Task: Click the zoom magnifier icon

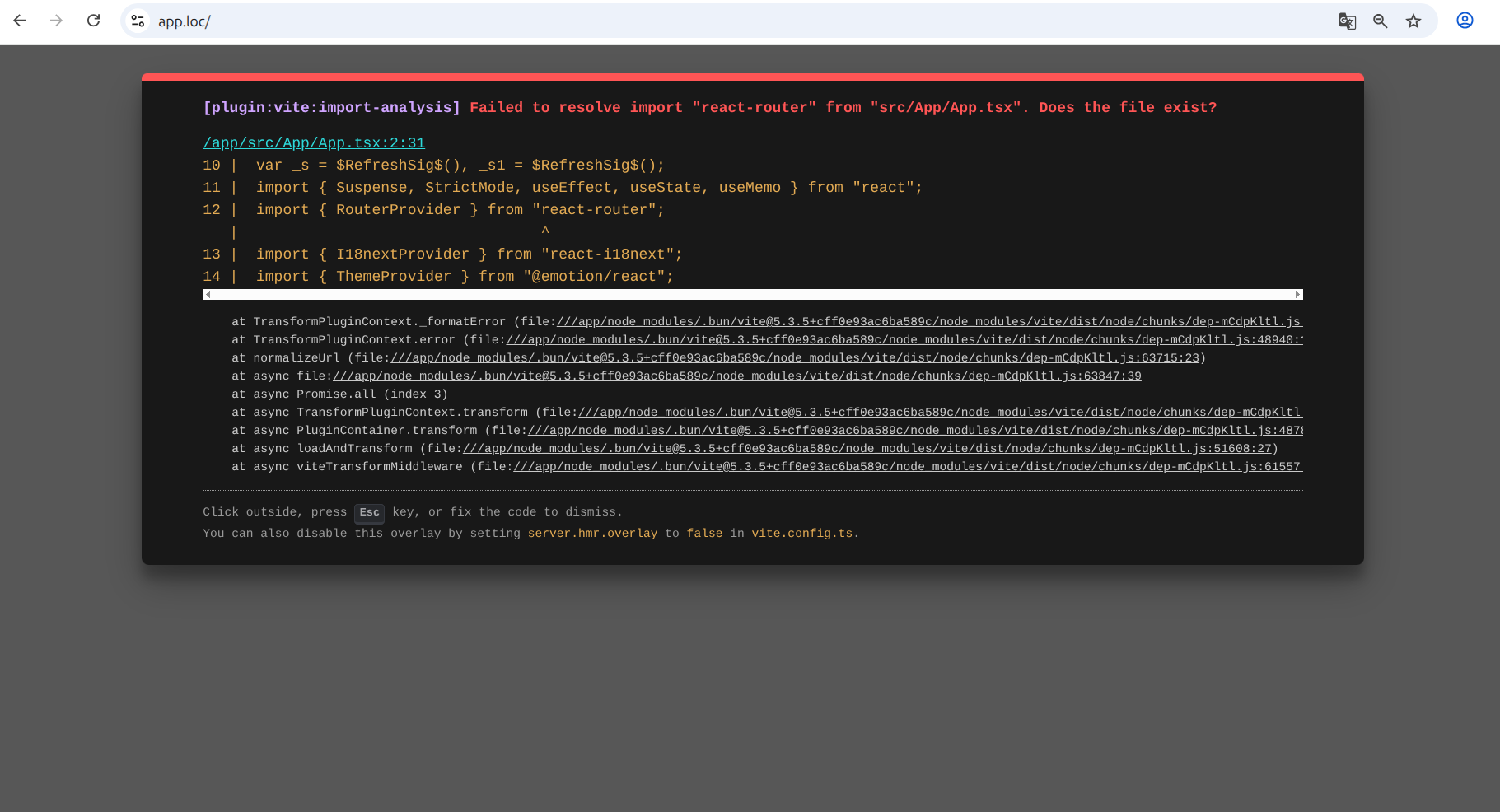Action: coord(1381,21)
